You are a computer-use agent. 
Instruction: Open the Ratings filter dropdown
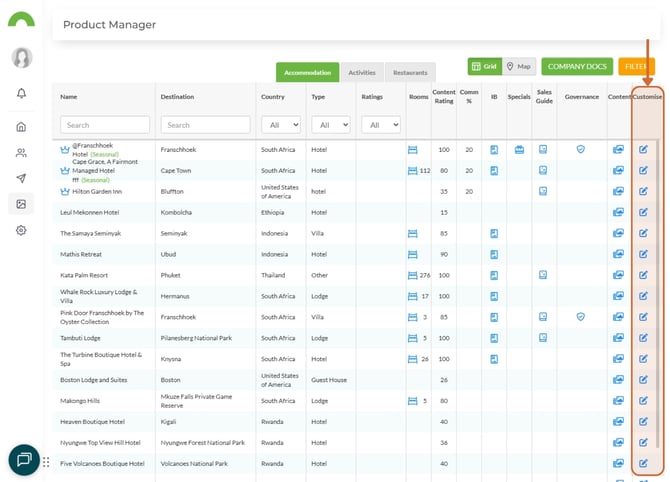381,125
